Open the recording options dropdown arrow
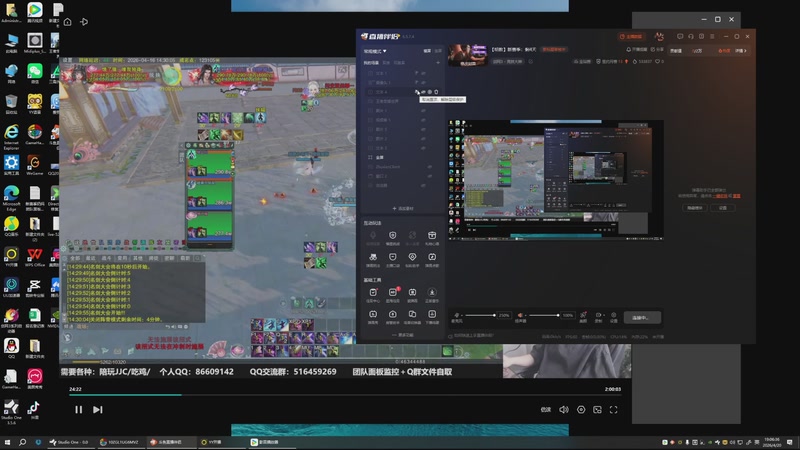This screenshot has width=800, height=450. pos(604,315)
